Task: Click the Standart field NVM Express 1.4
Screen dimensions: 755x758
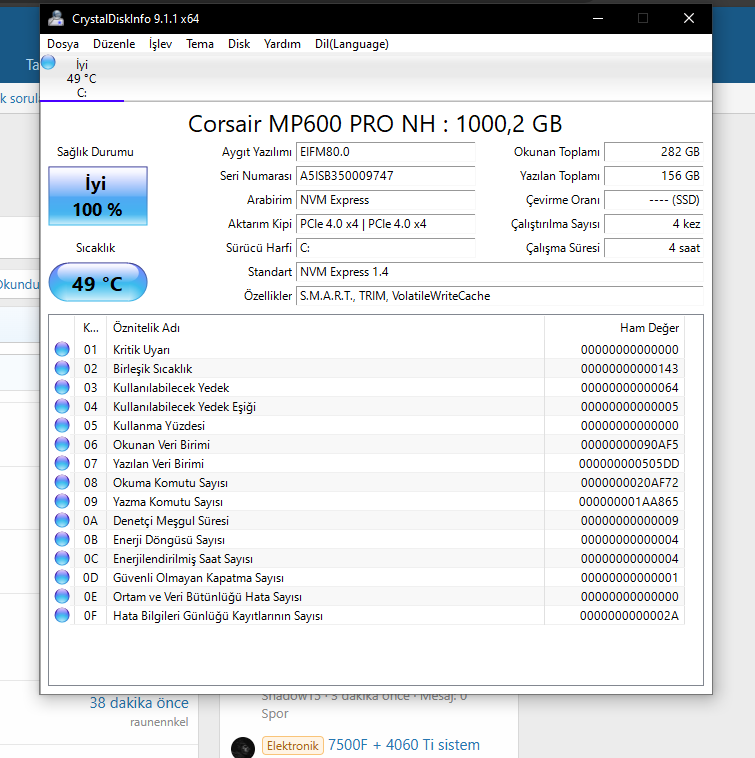Action: (x=499, y=272)
